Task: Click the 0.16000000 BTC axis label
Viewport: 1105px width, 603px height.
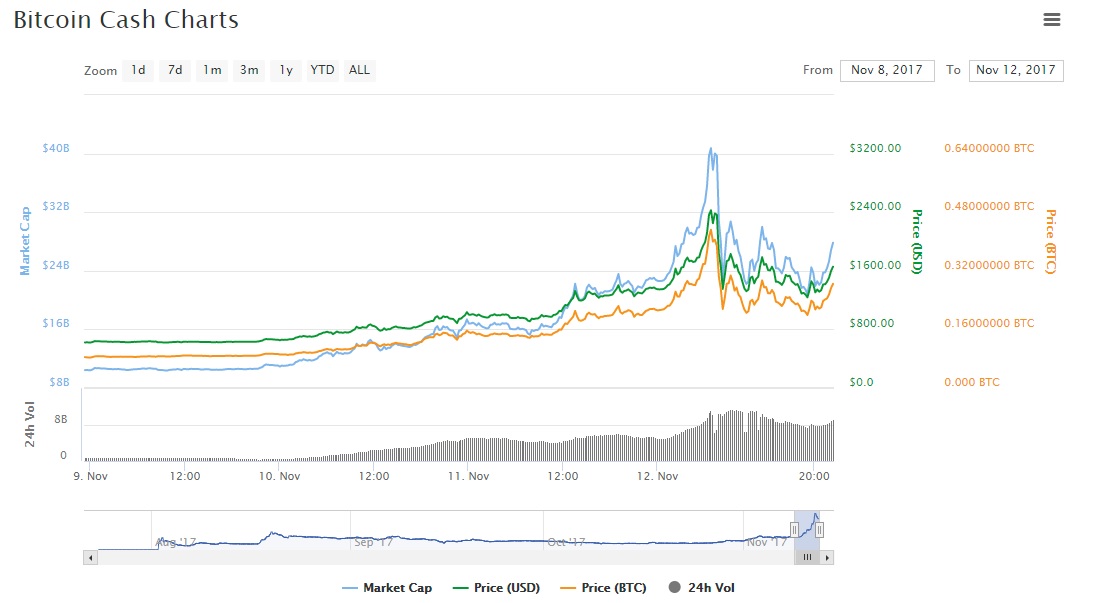Action: coord(989,323)
